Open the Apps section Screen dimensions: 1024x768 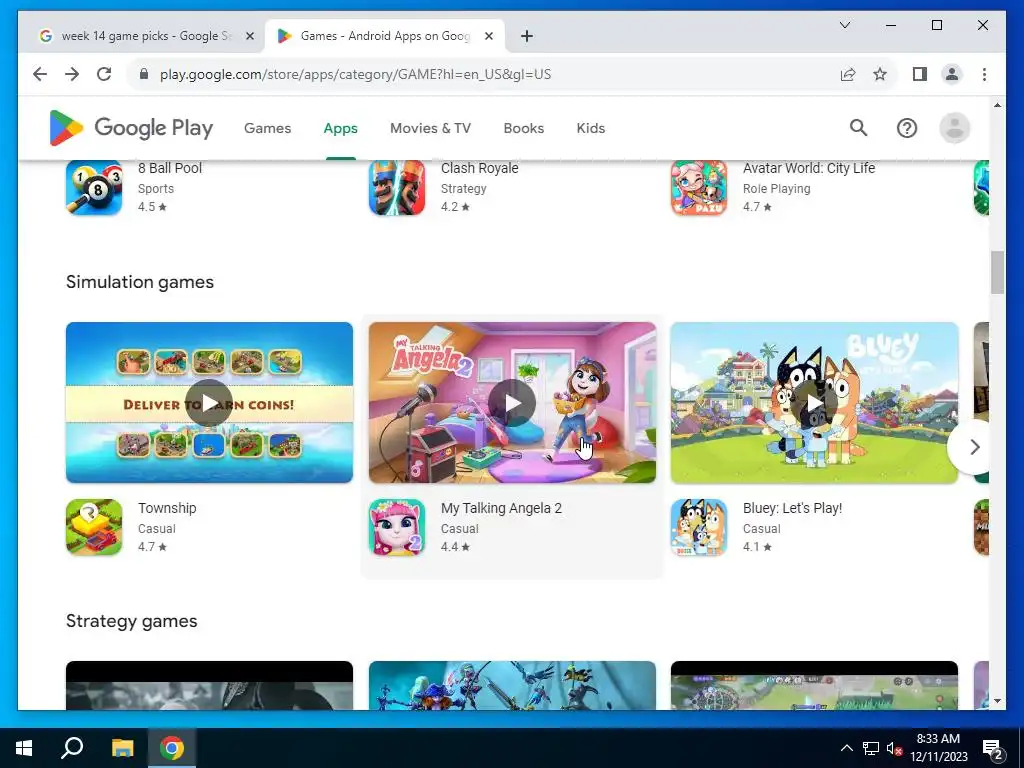(340, 129)
